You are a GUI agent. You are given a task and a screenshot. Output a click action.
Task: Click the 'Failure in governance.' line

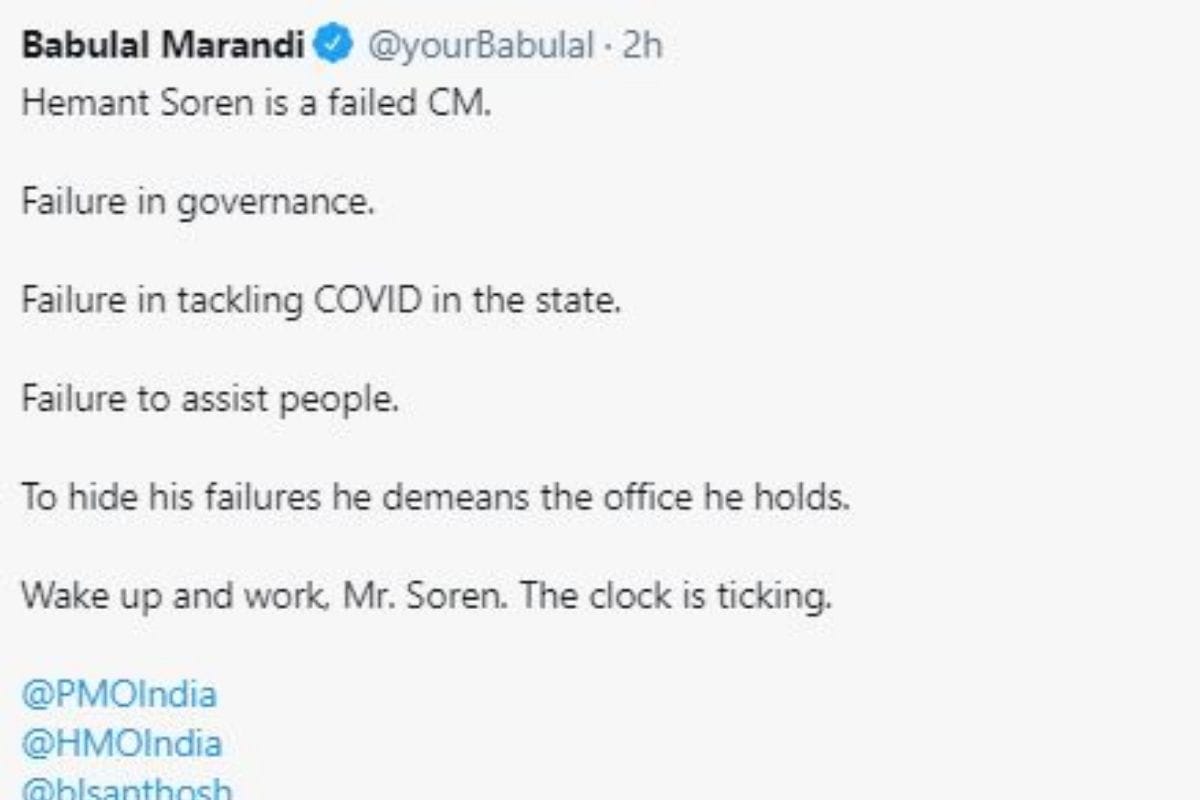click(x=198, y=203)
